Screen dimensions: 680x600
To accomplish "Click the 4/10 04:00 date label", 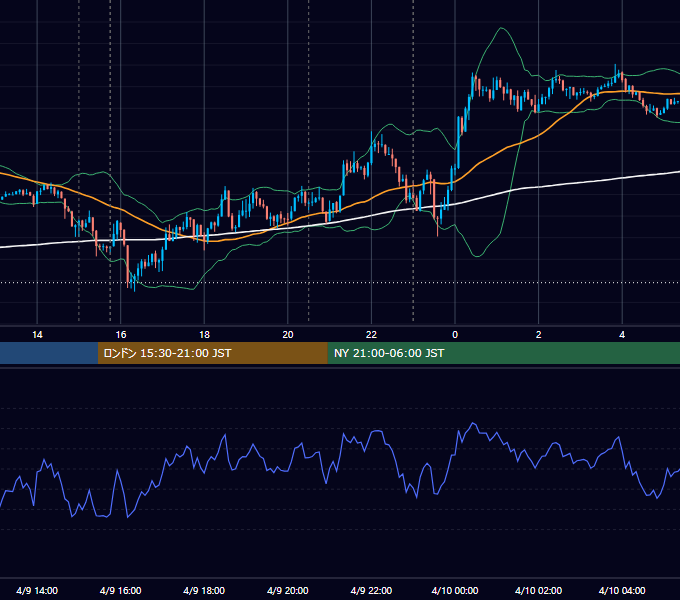I will [622, 590].
